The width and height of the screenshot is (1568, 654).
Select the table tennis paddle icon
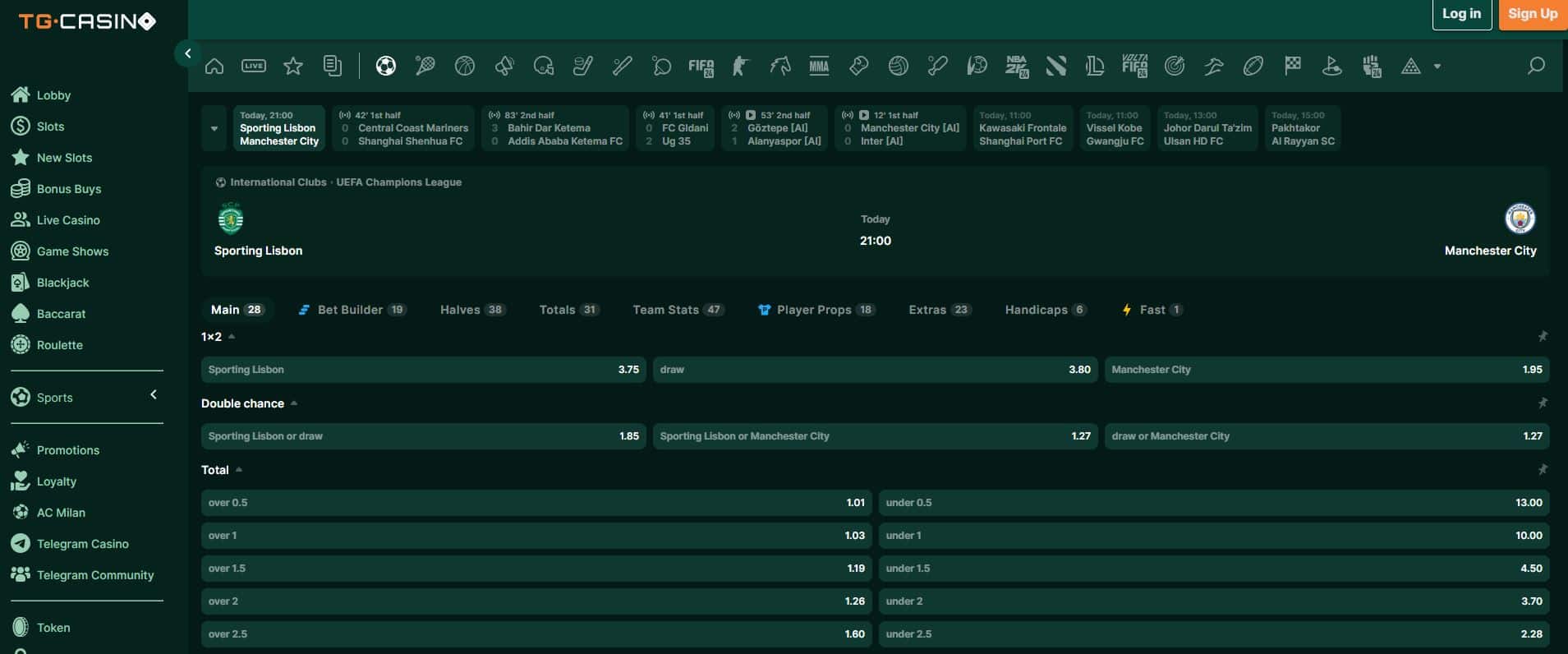662,67
